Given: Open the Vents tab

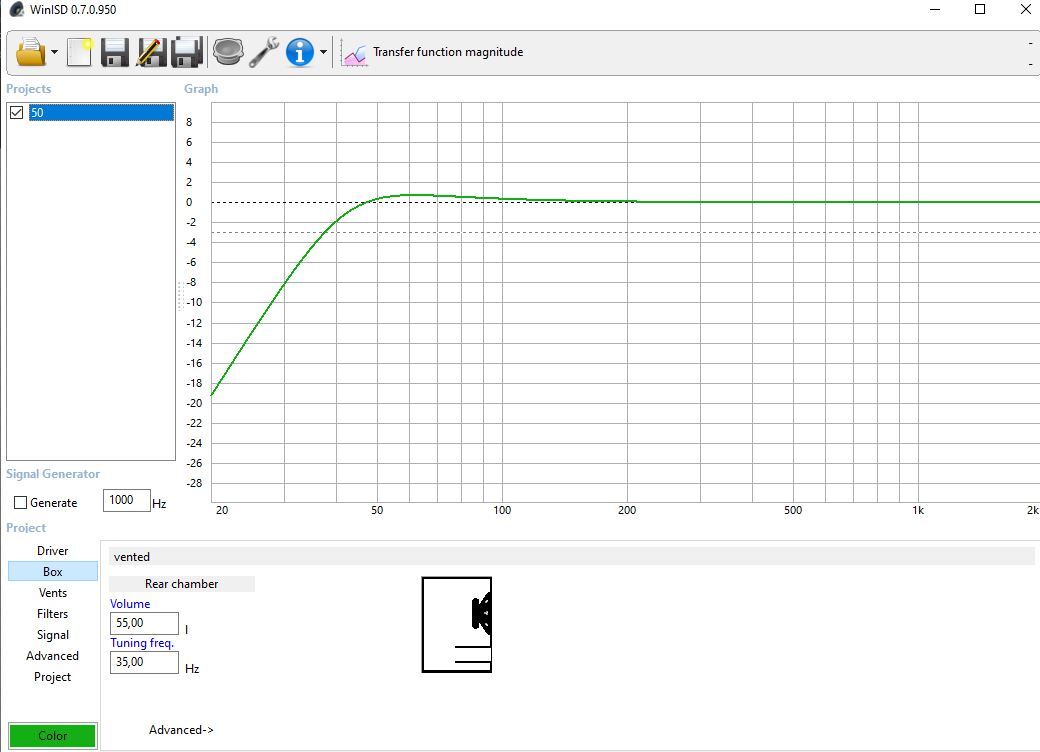Looking at the screenshot, I should (x=52, y=593).
